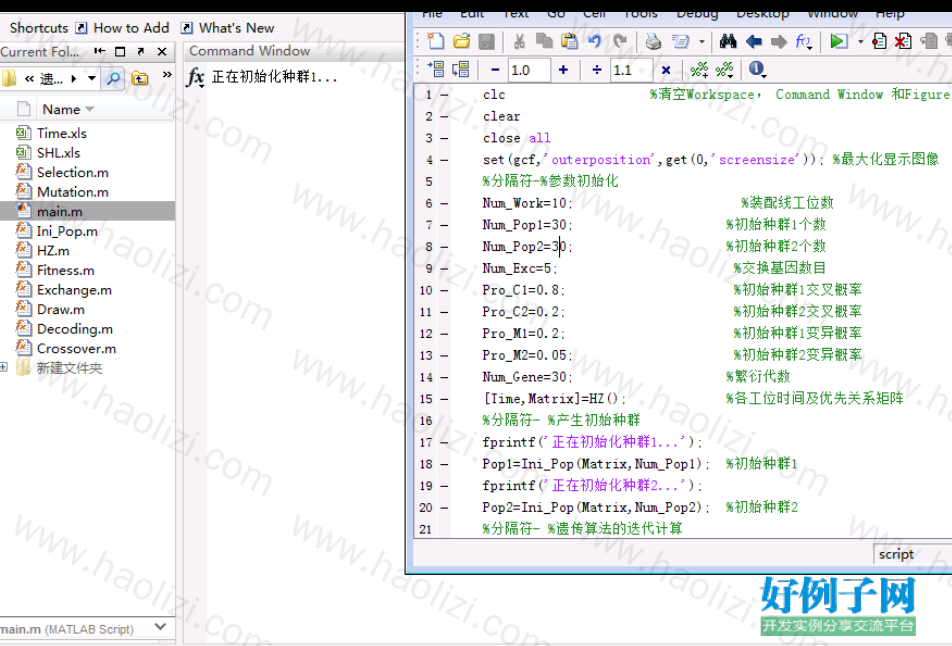Go back with the blue left arrow

[753, 41]
